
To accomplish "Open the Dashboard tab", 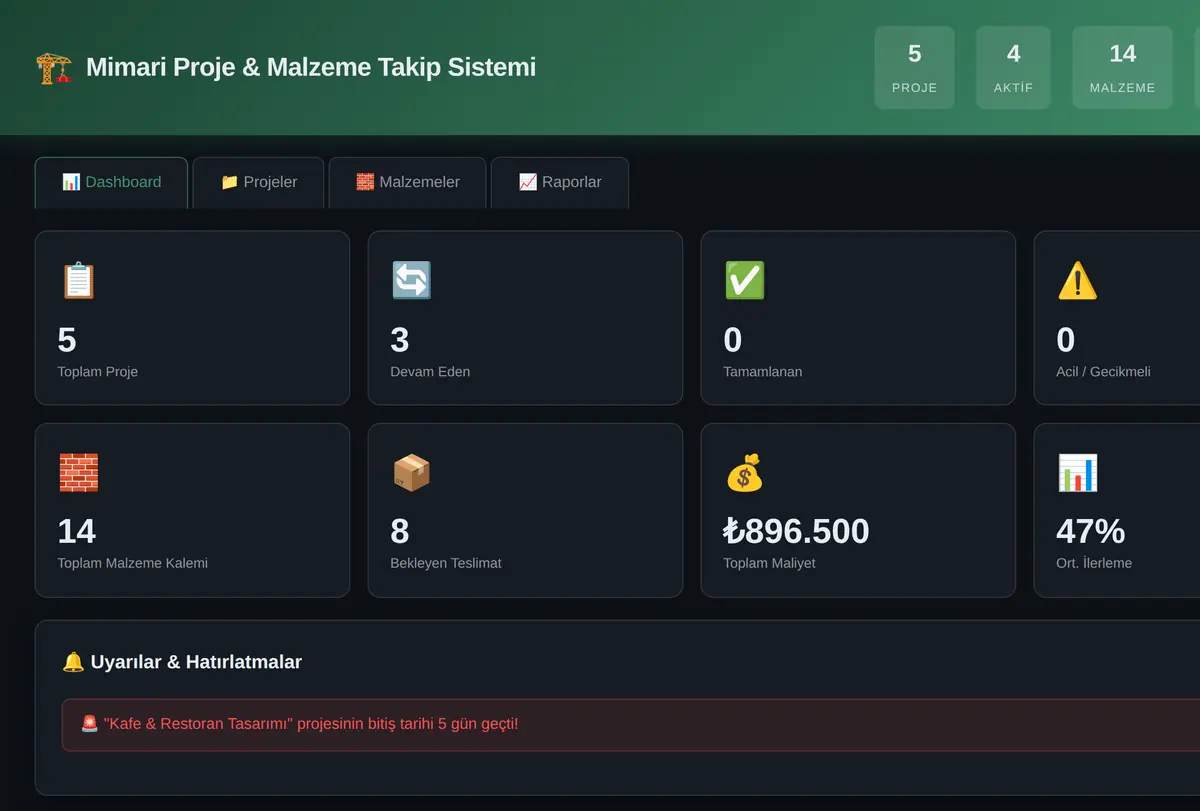I will 111,182.
